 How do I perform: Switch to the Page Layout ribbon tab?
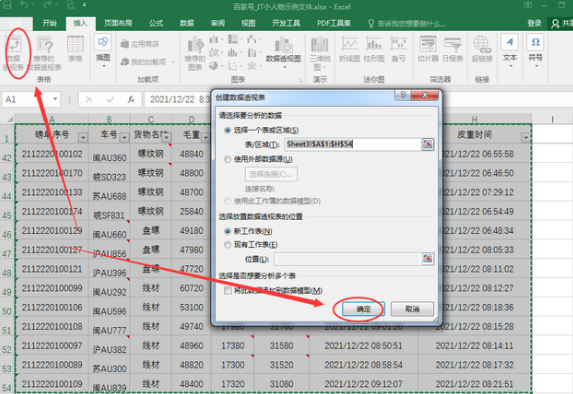[x=118, y=23]
